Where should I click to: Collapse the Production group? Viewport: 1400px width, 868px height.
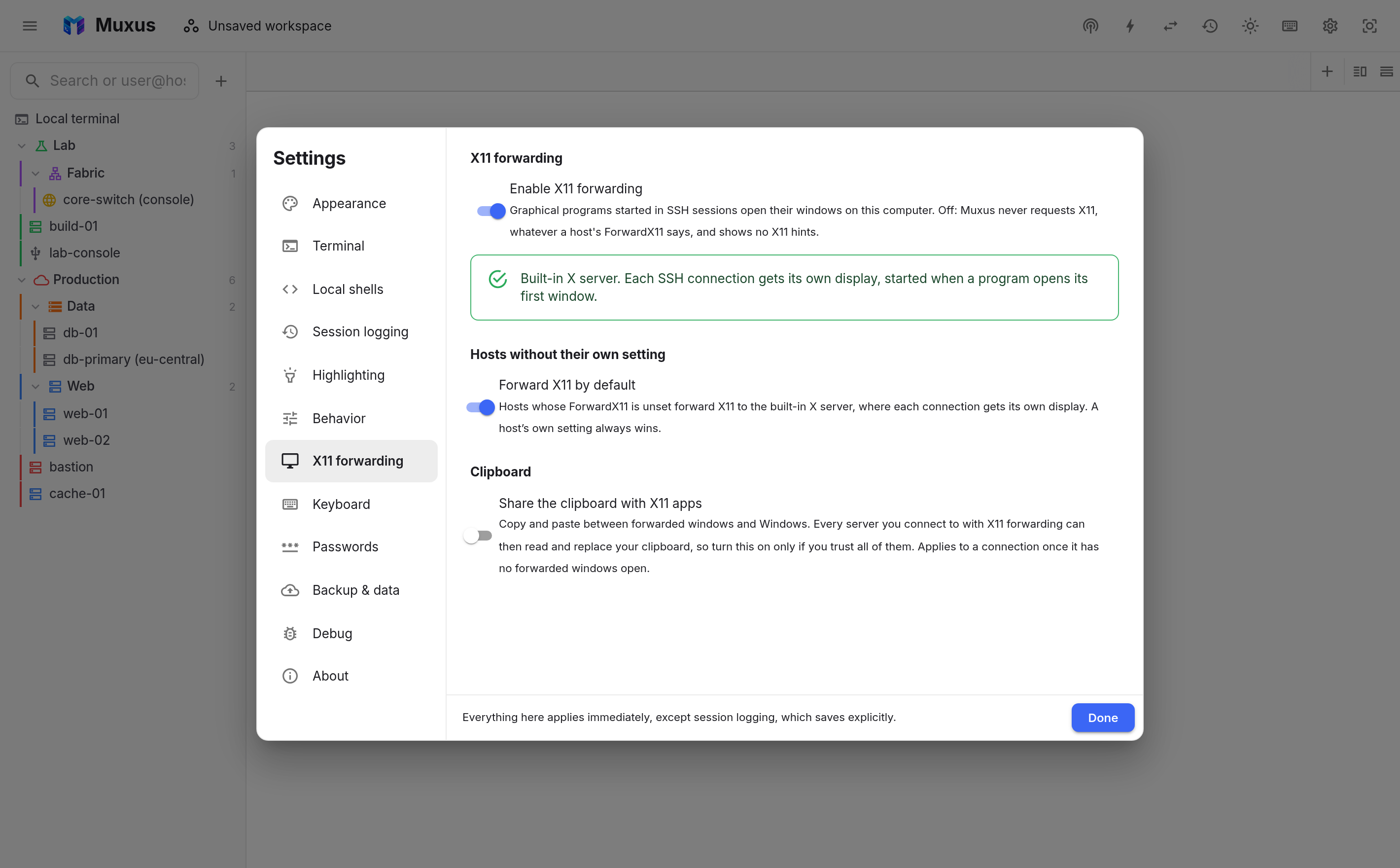(x=22, y=280)
